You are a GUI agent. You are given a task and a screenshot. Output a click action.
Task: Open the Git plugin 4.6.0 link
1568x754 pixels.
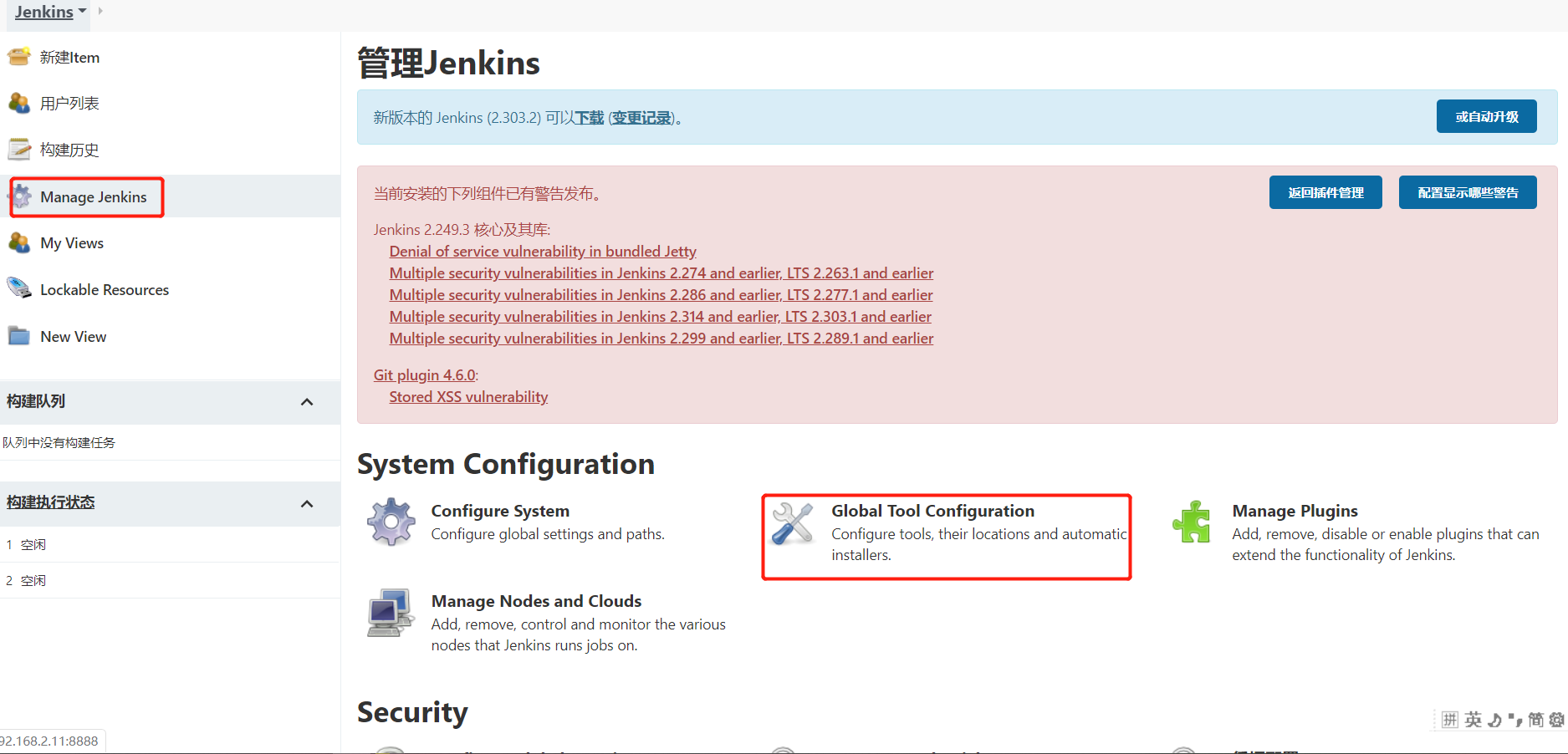coord(424,374)
